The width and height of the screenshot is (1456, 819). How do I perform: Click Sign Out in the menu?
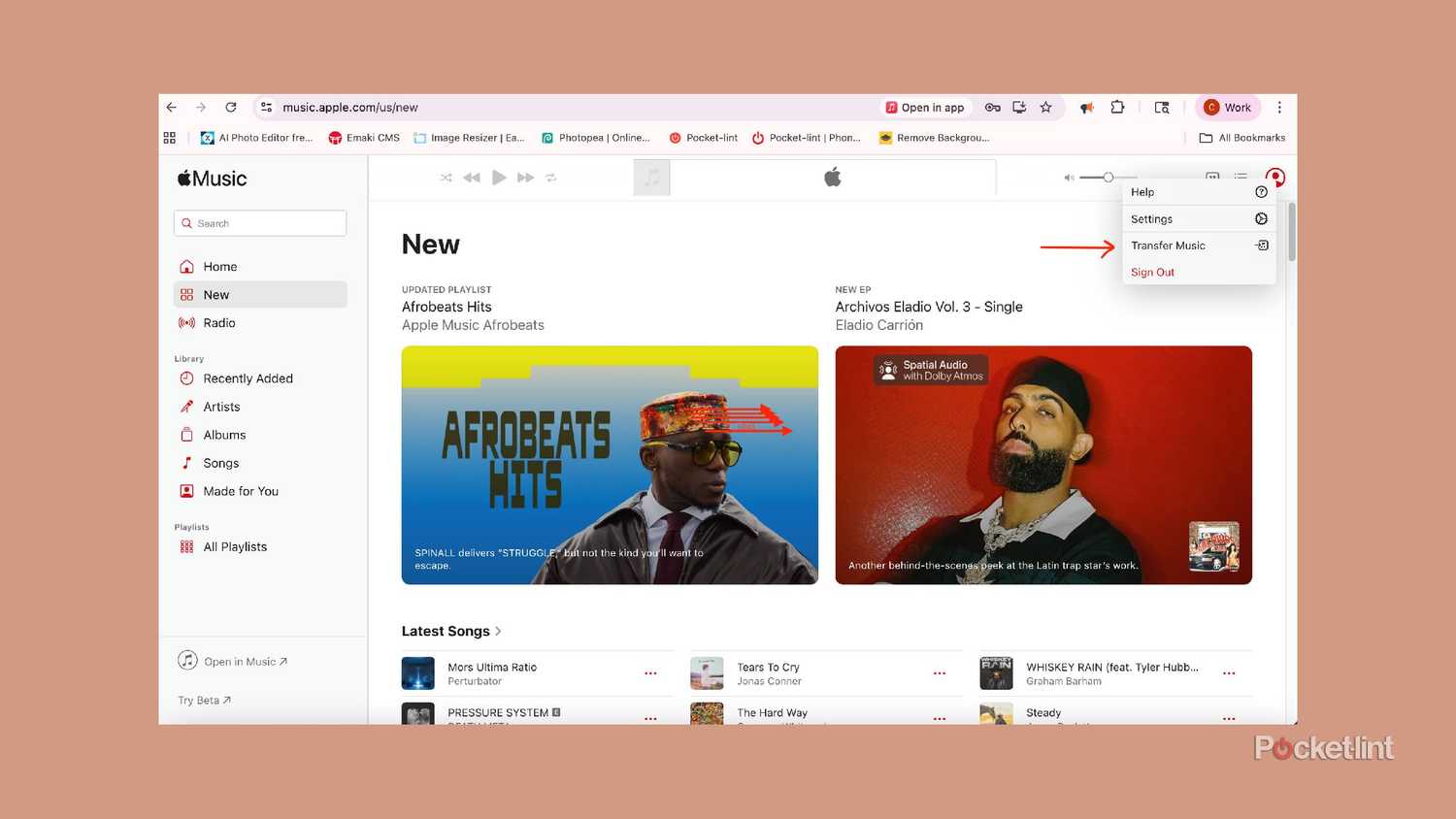pos(1152,273)
